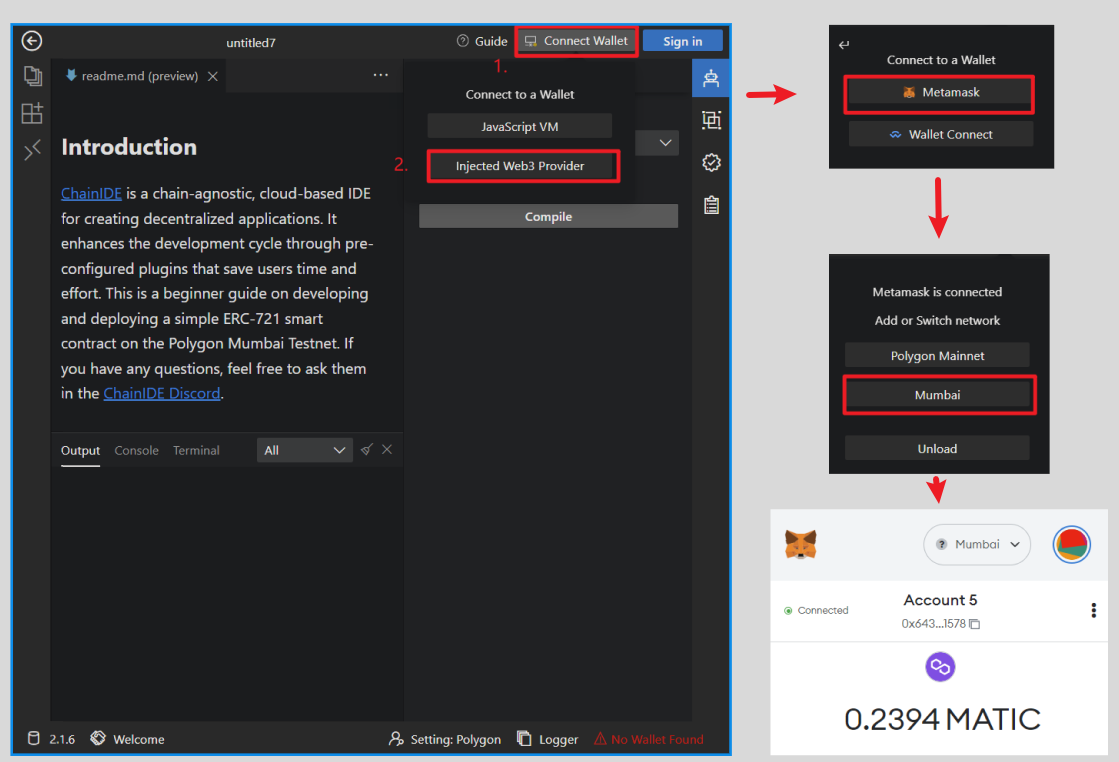
Task: Click the Setting: Polygon status item
Action: (445, 739)
